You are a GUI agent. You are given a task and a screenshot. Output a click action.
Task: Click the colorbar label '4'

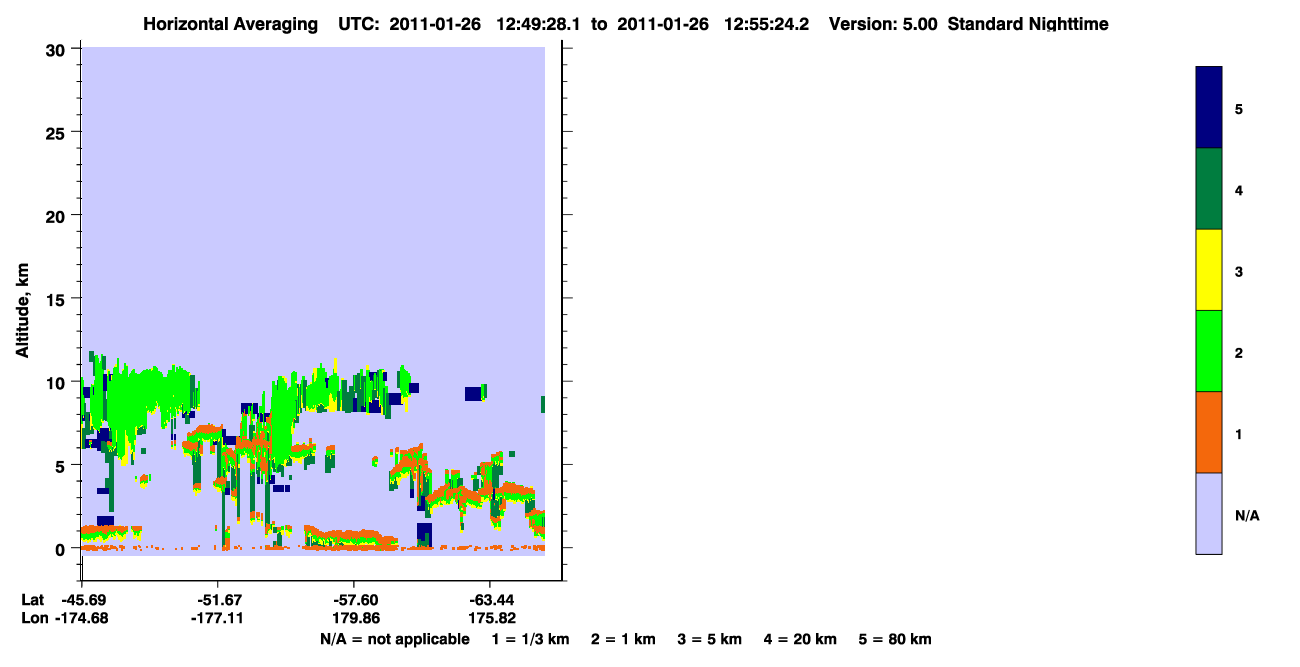coord(1239,189)
